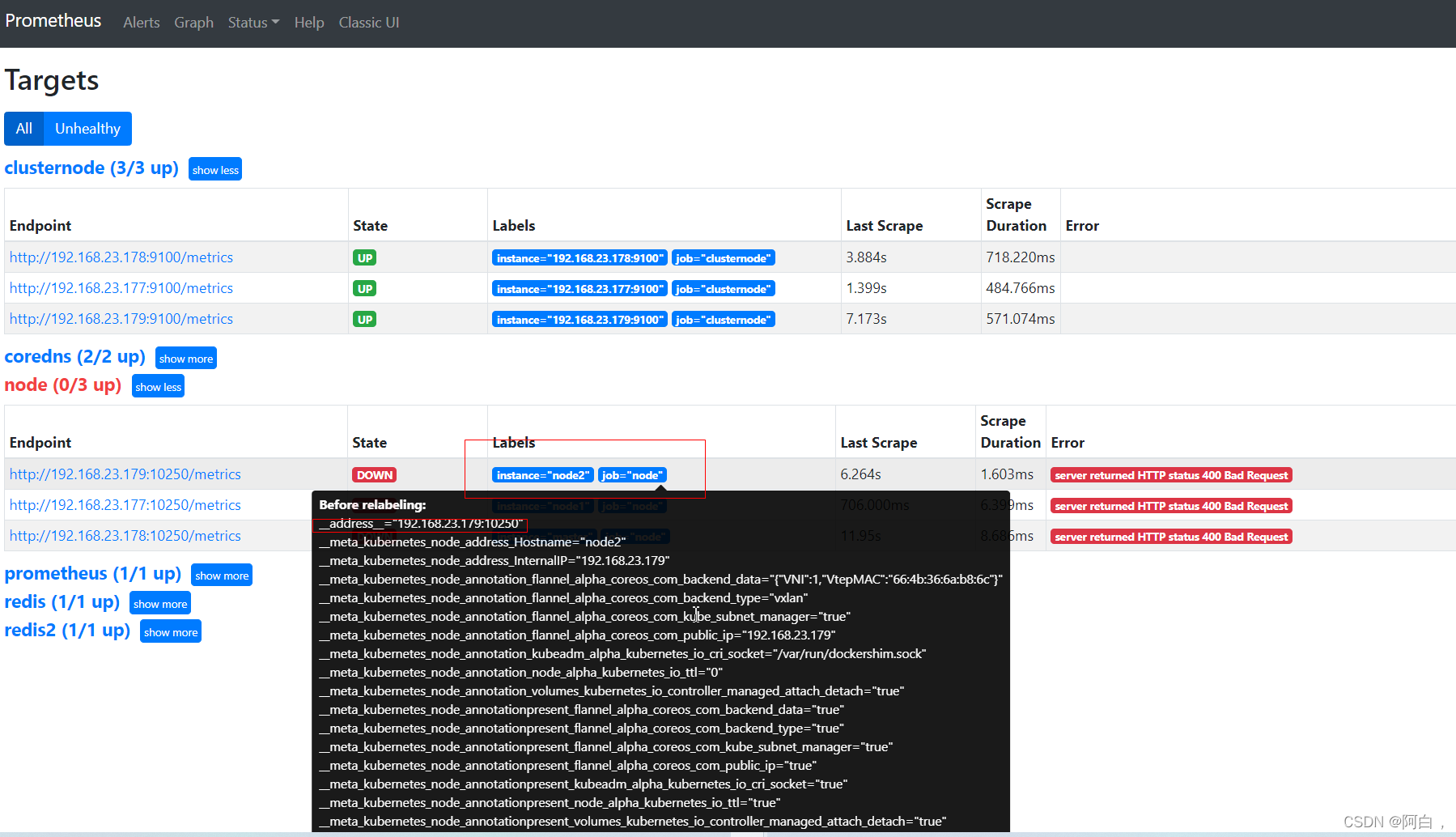Click __address__="192.168.23.179:10250" tooltip line
The width and height of the screenshot is (1456, 837).
coord(421,523)
